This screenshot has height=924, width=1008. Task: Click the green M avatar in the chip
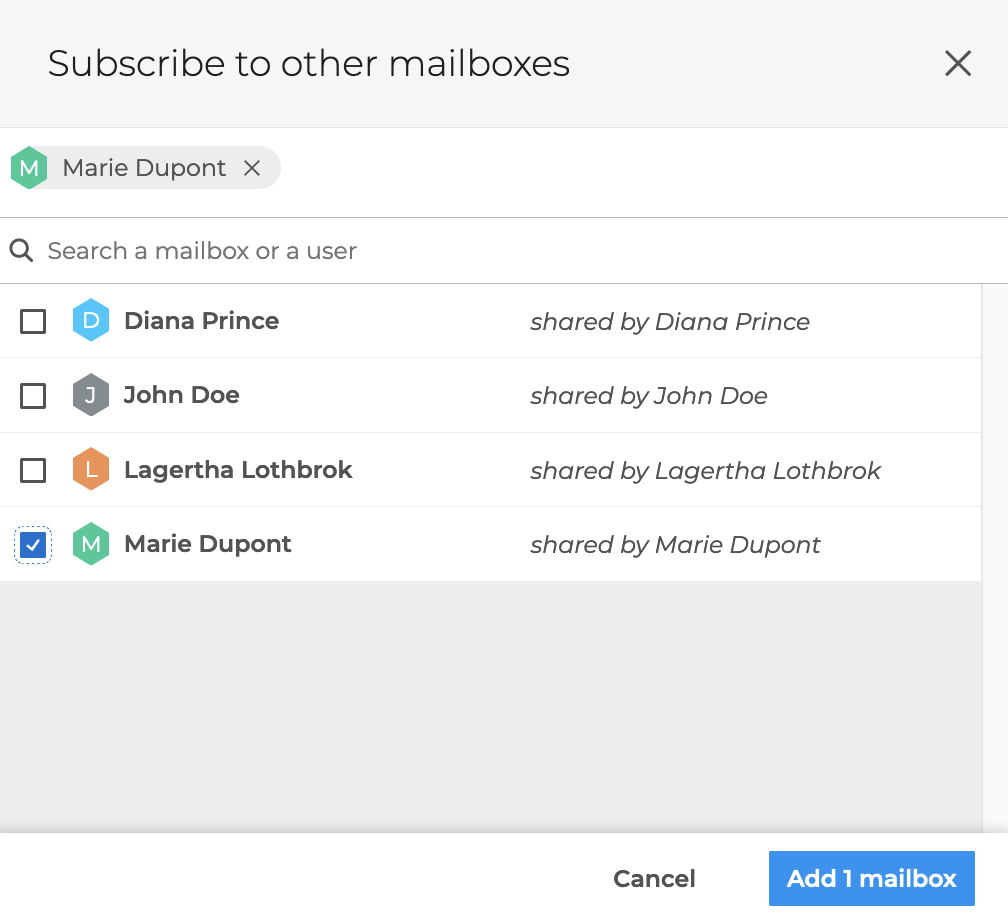[x=29, y=168]
